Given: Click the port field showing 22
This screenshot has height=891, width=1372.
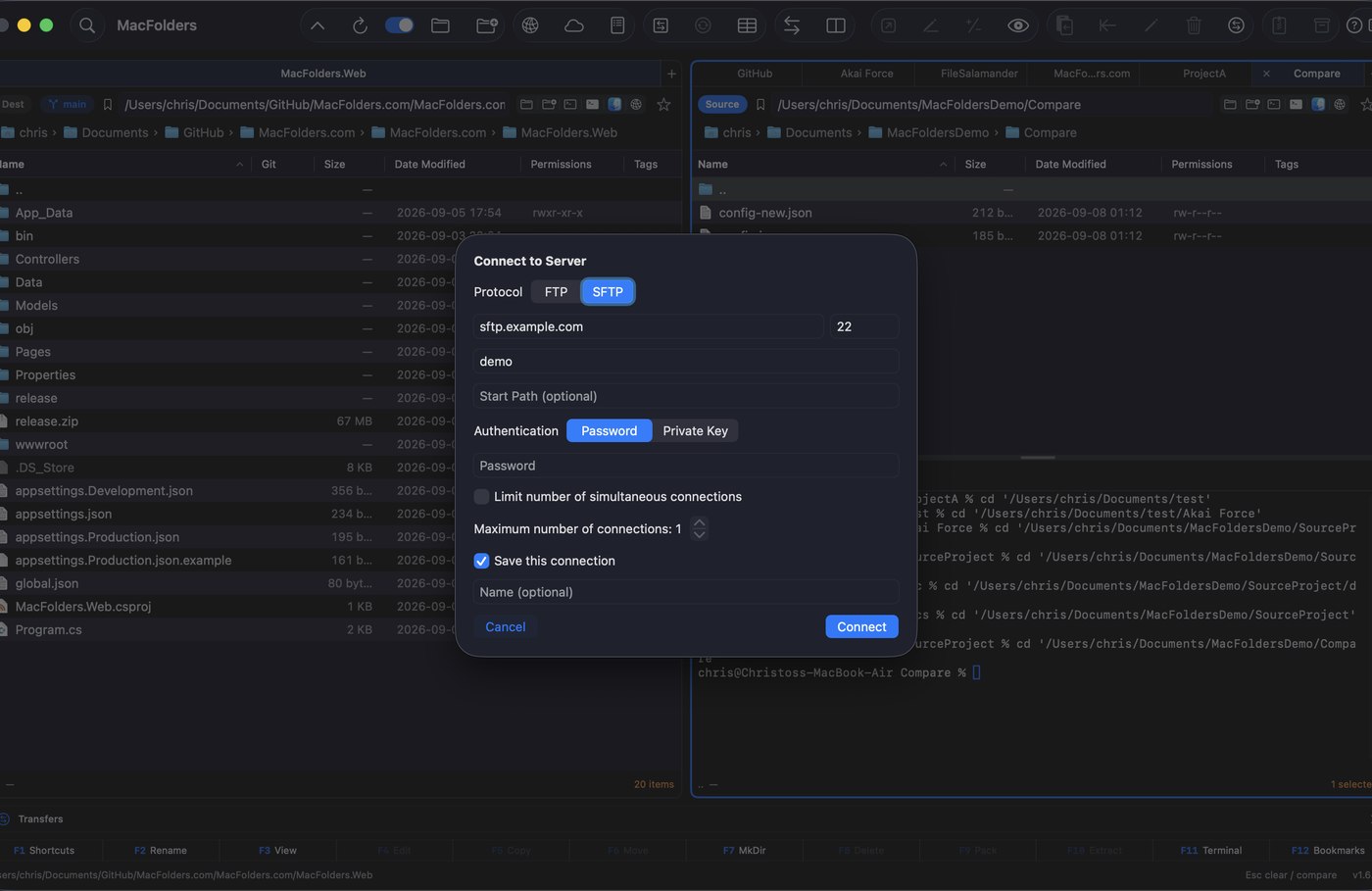Looking at the screenshot, I should pyautogui.click(x=864, y=326).
